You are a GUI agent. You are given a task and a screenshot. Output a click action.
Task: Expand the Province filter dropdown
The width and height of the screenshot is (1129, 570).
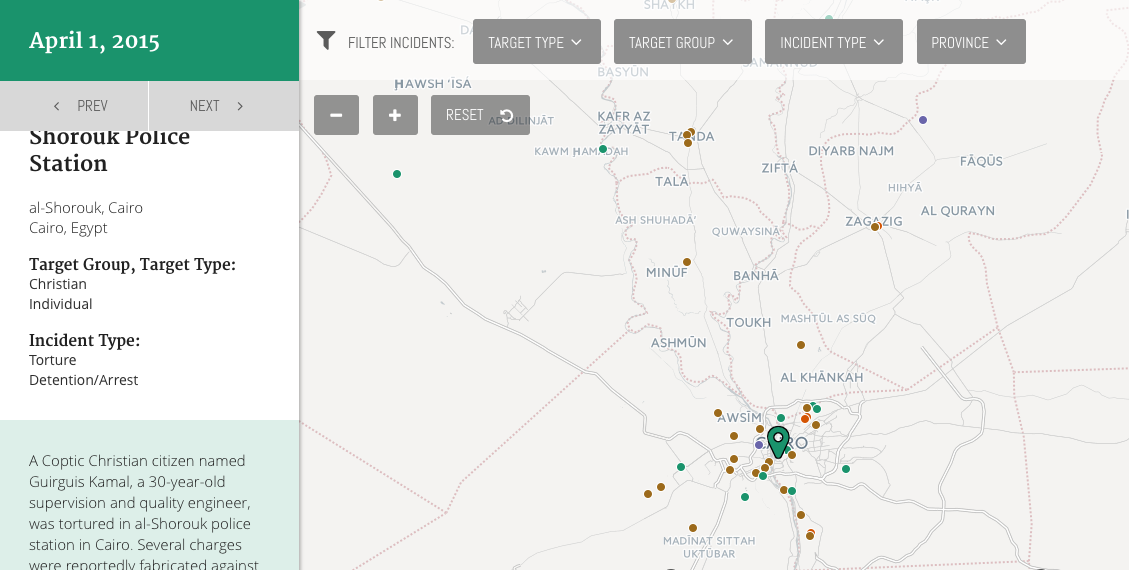pyautogui.click(x=970, y=42)
